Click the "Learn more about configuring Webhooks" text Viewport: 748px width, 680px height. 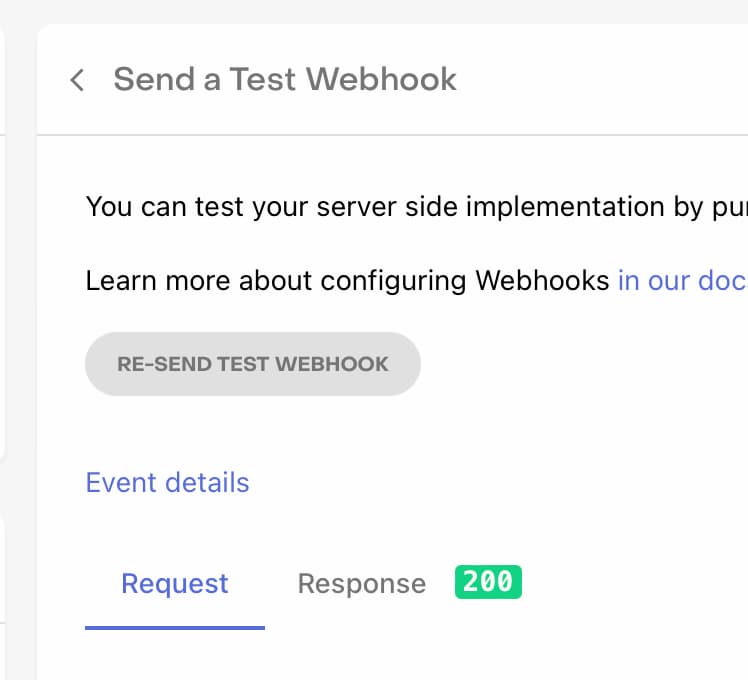click(x=347, y=280)
